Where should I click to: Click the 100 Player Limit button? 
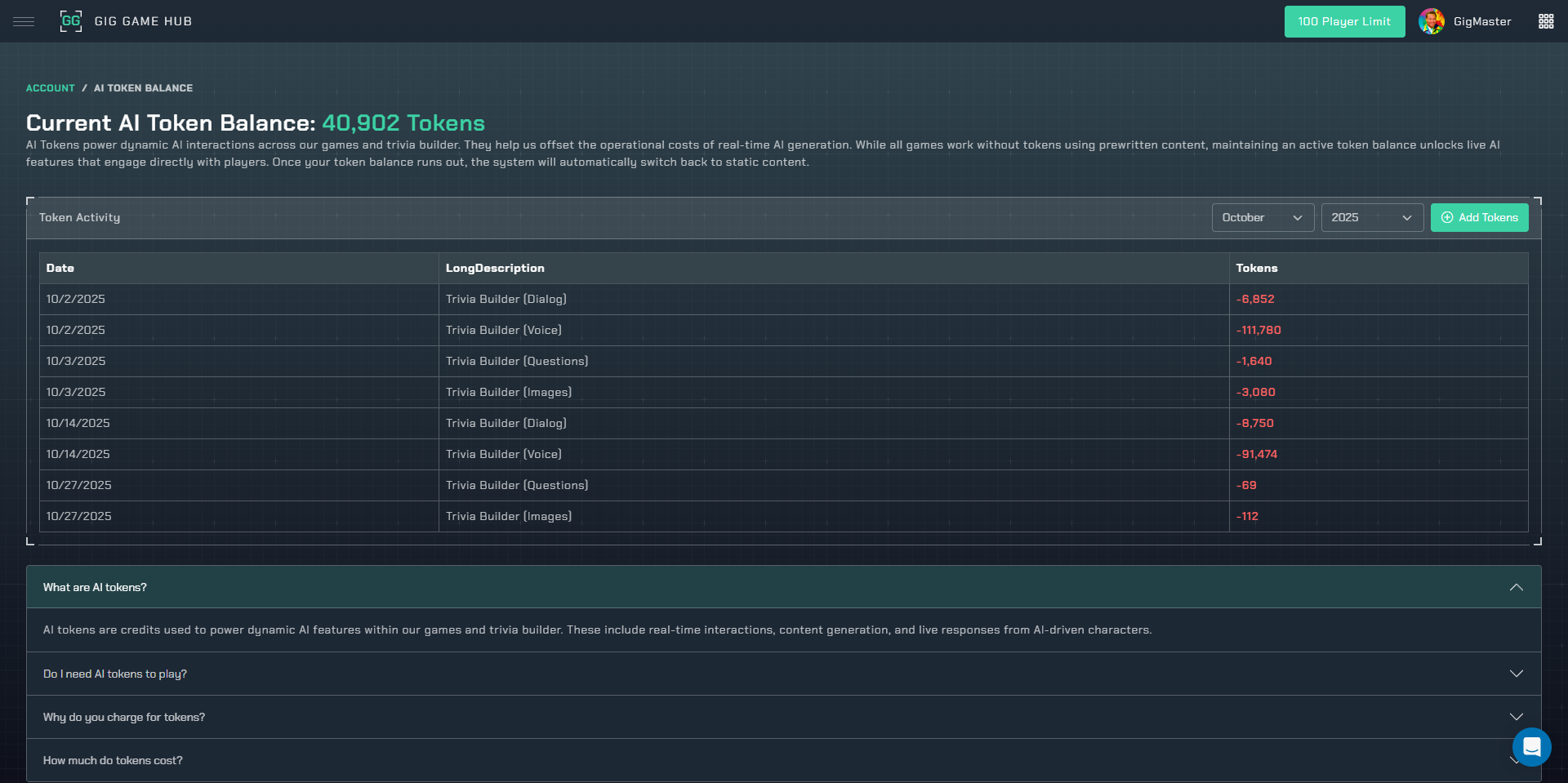click(x=1343, y=21)
